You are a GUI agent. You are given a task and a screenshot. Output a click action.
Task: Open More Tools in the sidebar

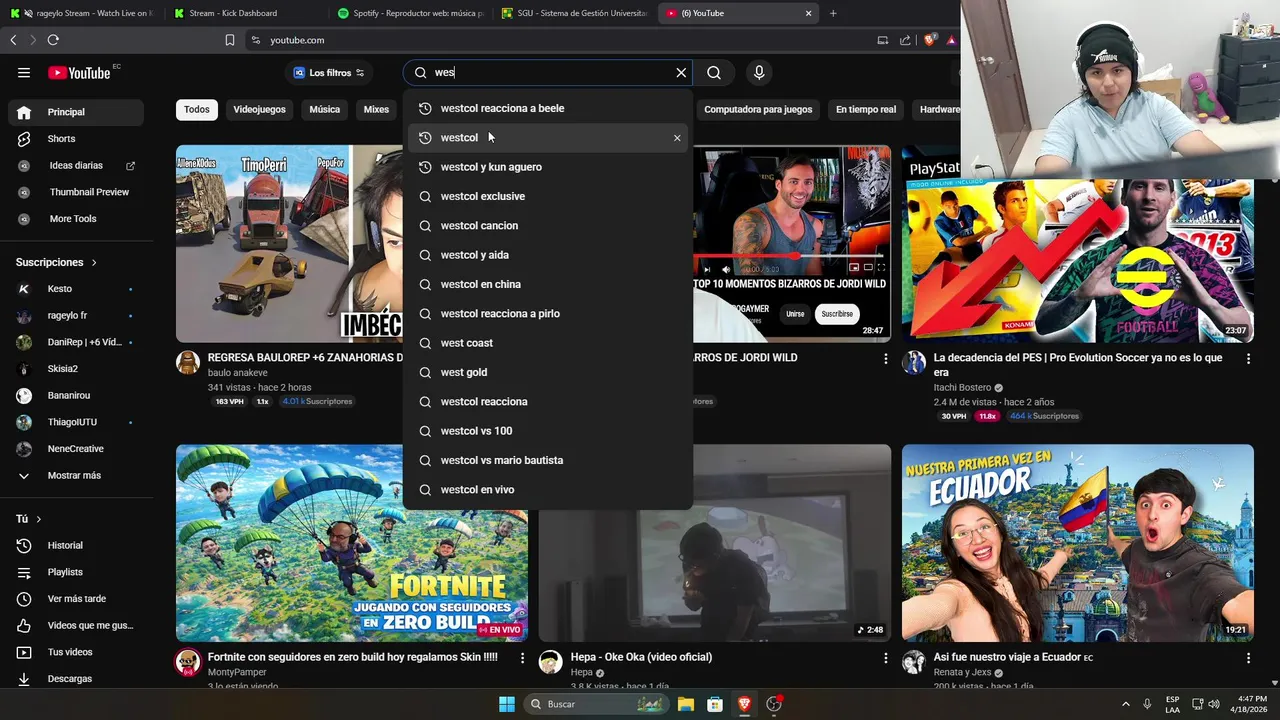point(76,219)
